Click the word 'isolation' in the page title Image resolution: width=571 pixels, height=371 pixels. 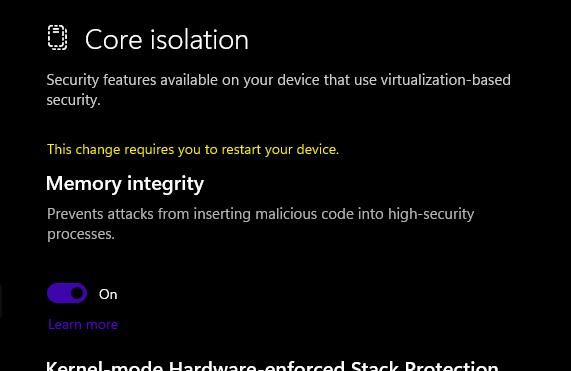(x=200, y=39)
